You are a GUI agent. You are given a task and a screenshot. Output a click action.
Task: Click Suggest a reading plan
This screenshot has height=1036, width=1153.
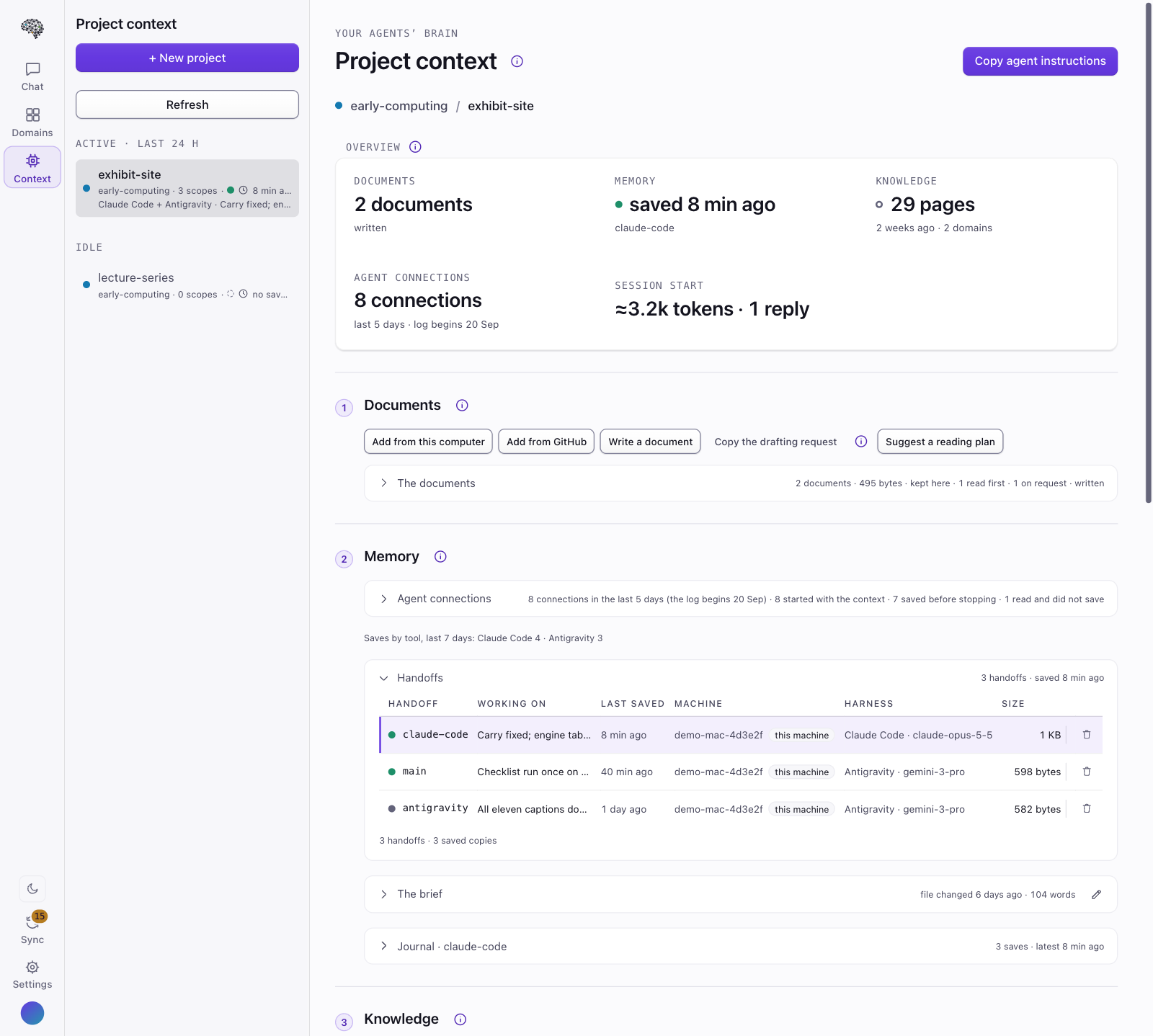pyautogui.click(x=940, y=442)
